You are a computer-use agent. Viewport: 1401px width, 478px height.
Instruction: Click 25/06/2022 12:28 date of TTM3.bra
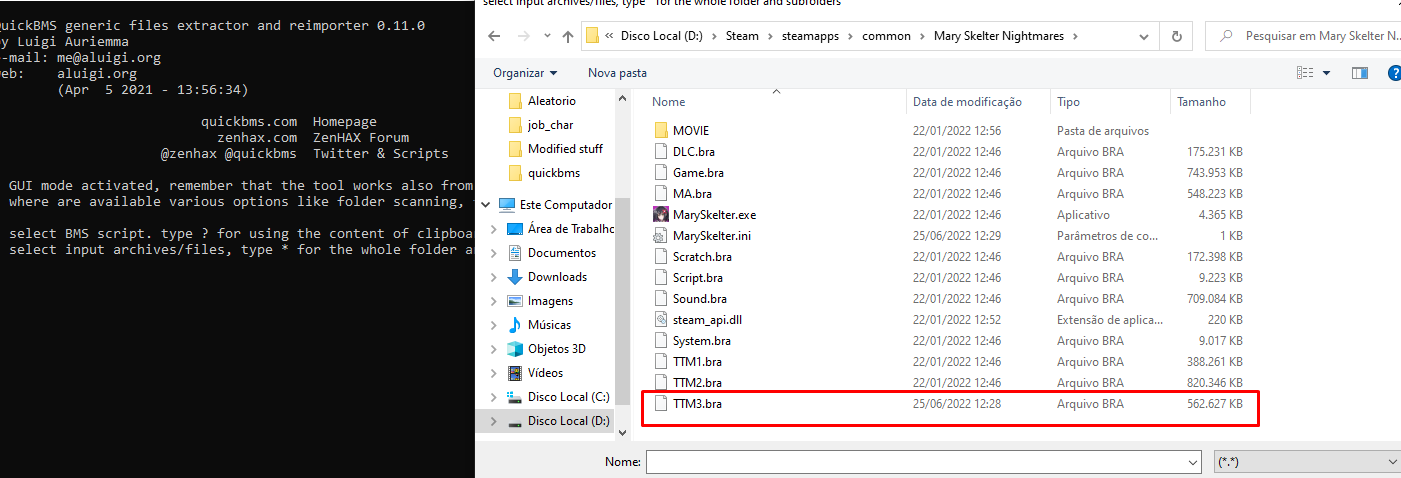[957, 404]
